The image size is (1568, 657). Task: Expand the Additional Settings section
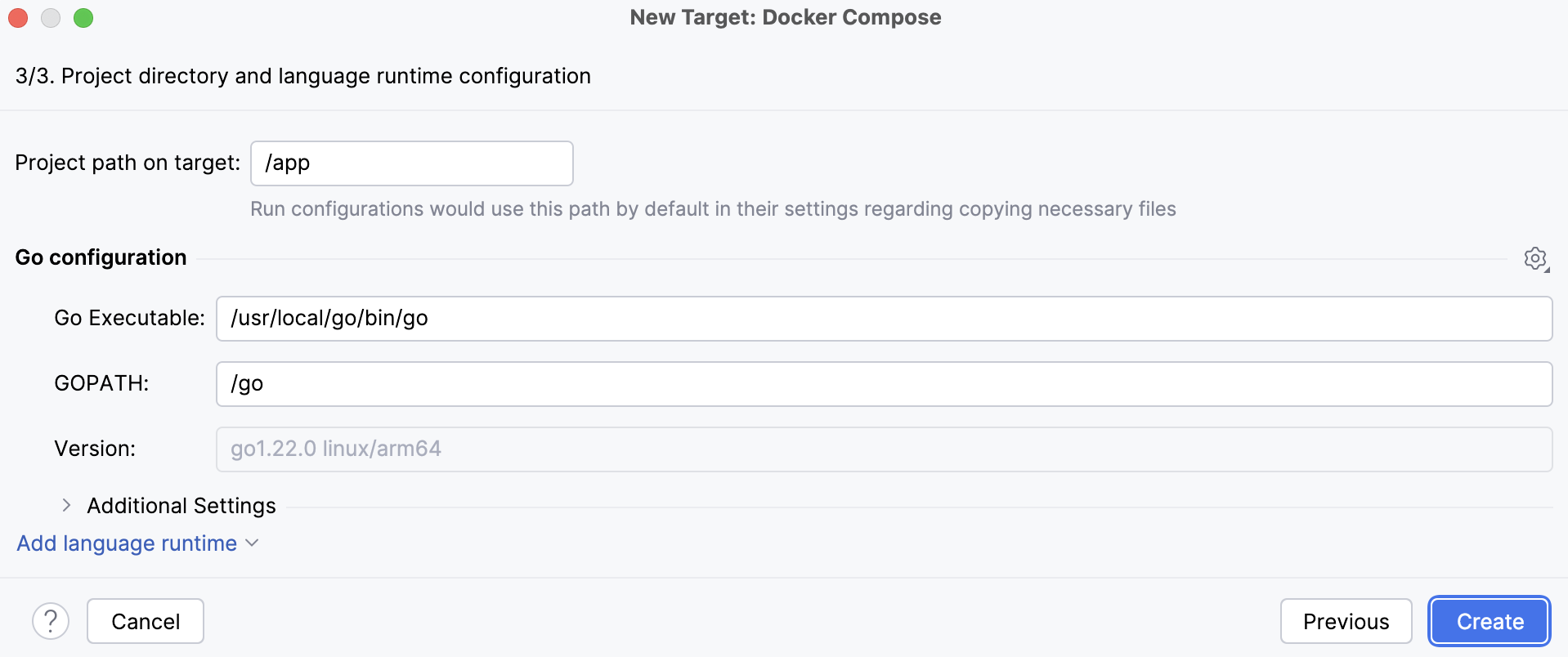(181, 505)
